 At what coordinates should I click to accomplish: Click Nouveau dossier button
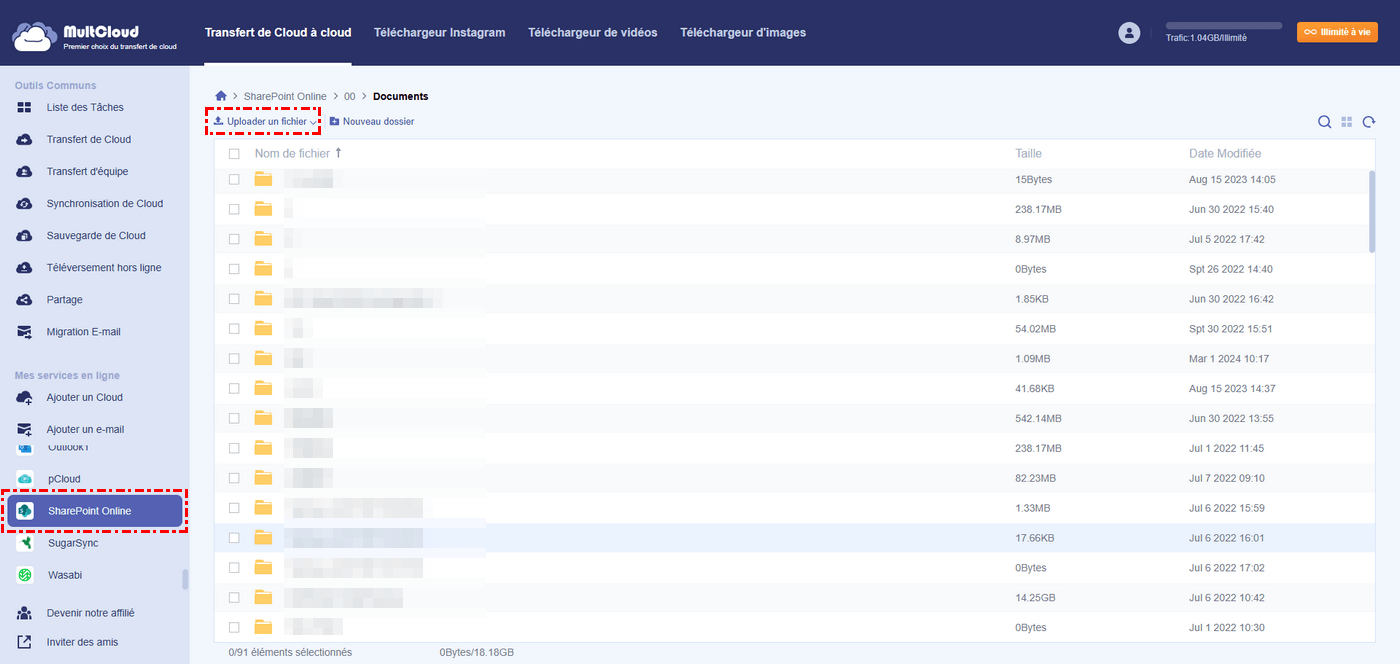pos(371,121)
